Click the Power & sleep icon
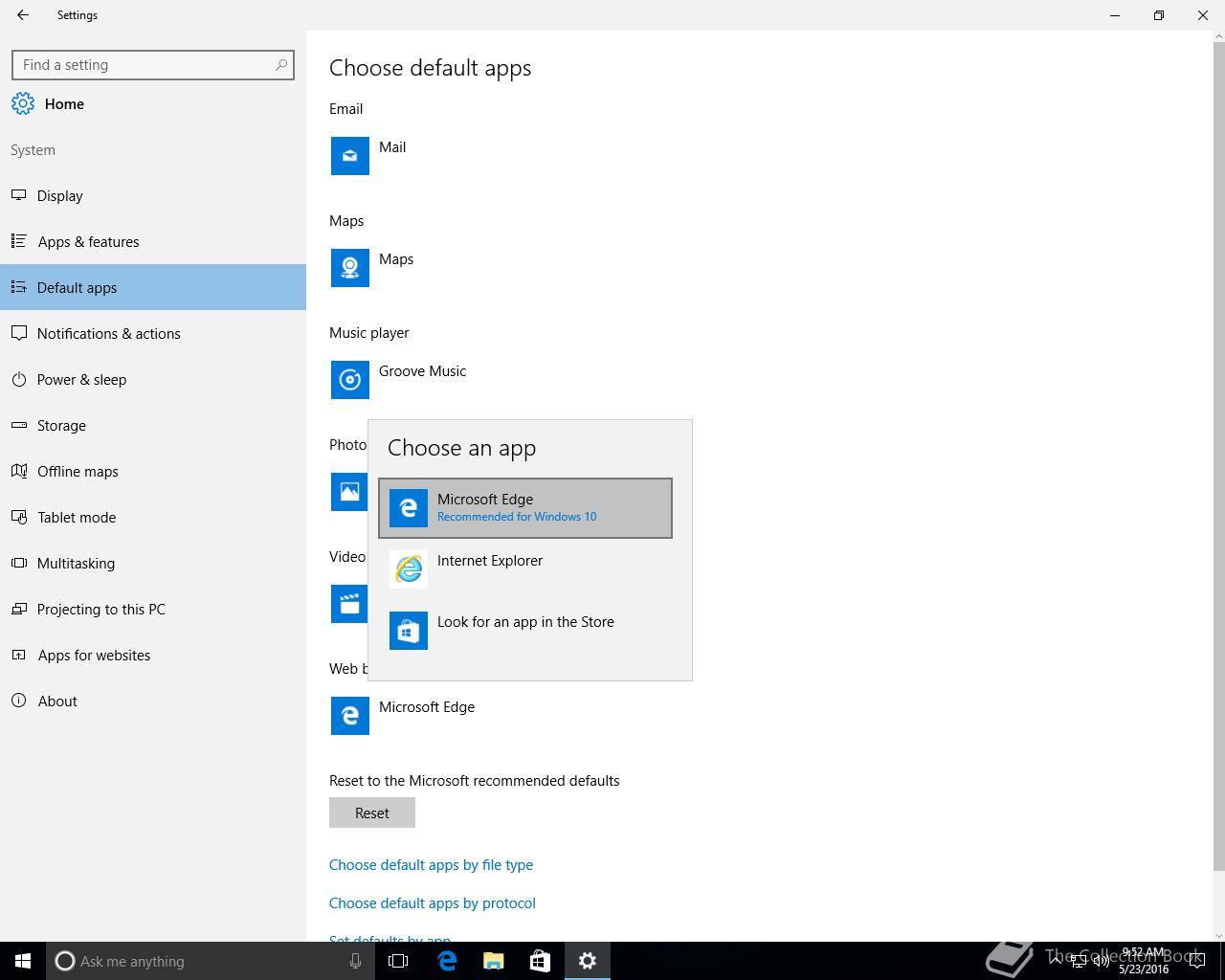Image resolution: width=1225 pixels, height=980 pixels. click(x=18, y=379)
